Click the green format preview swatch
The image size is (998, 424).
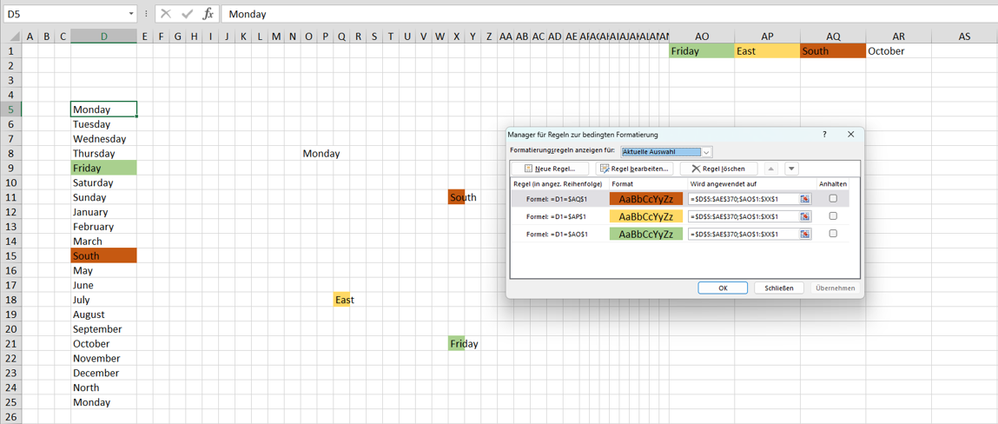tap(646, 234)
